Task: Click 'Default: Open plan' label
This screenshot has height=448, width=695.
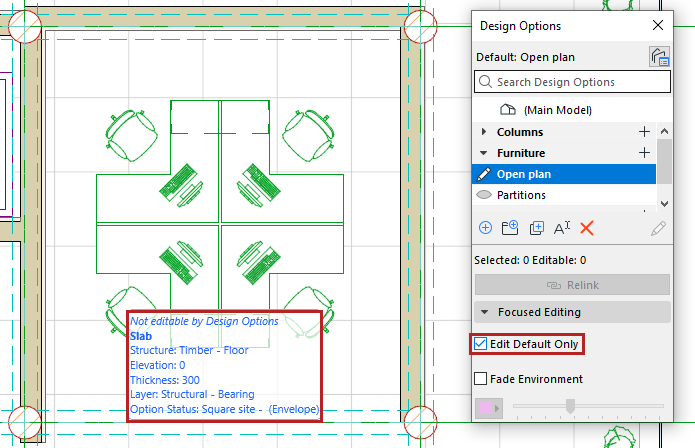Action: (525, 57)
